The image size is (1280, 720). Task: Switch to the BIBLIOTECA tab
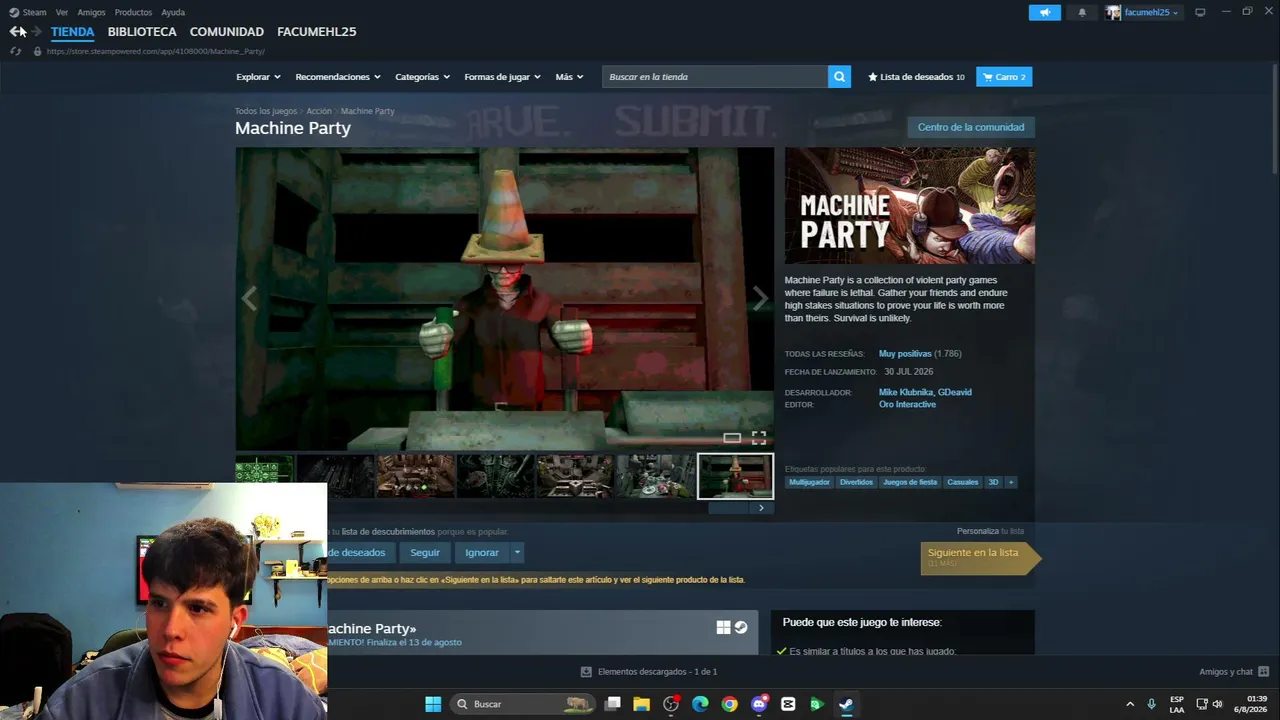(142, 32)
